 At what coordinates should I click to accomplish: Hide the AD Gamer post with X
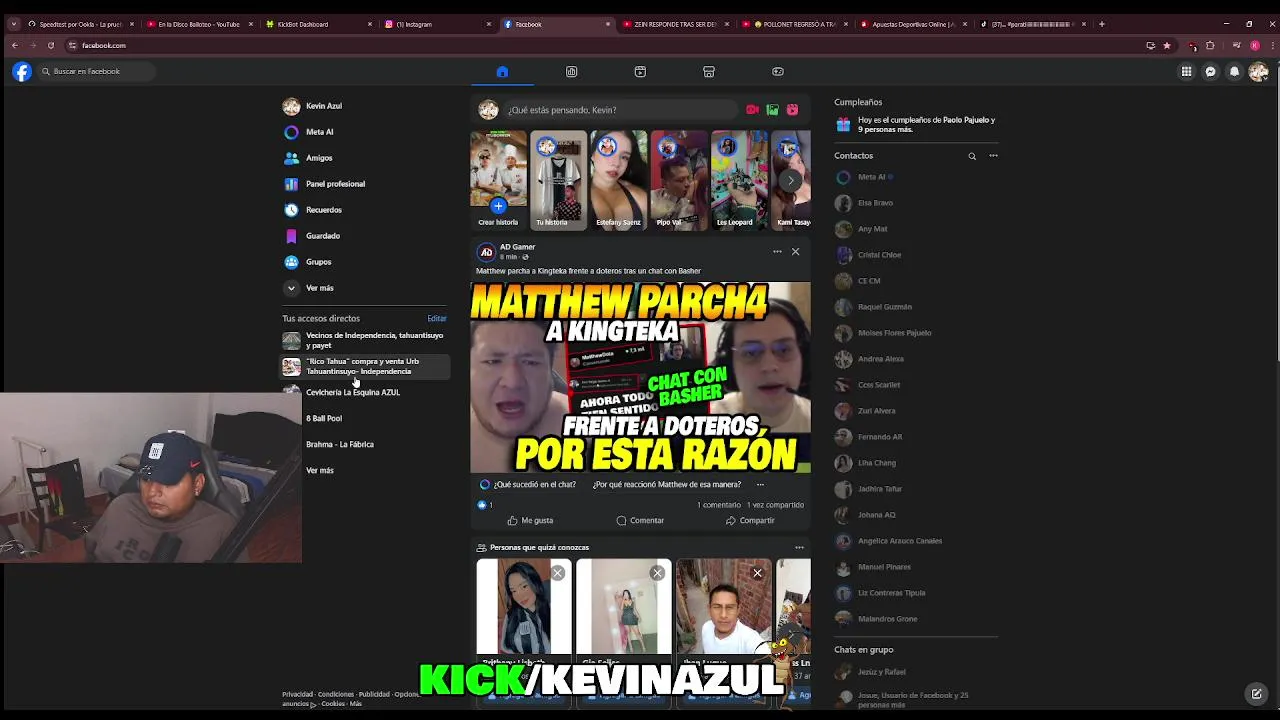(x=795, y=252)
